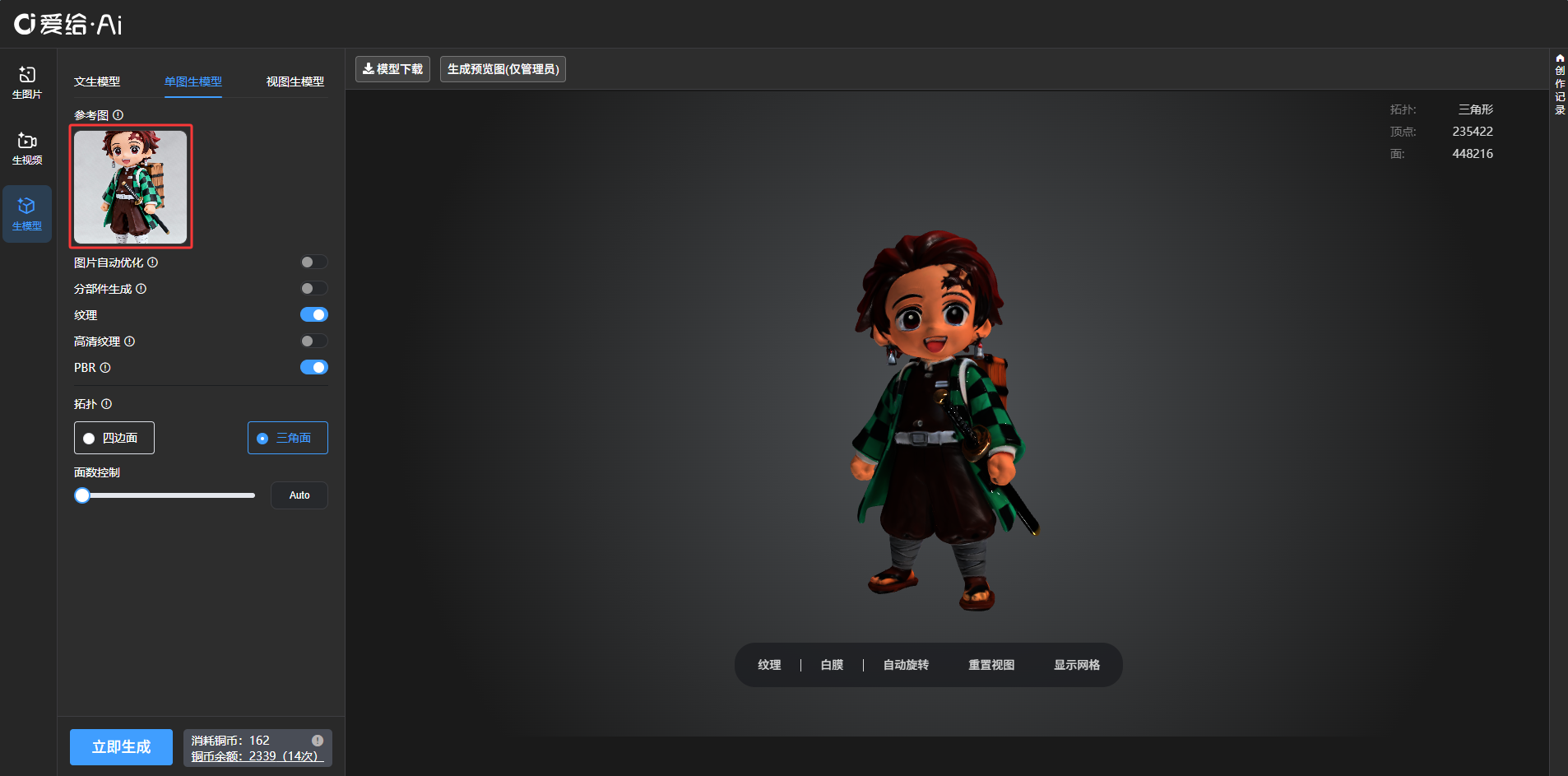Viewport: 1568px width, 776px height.
Task: Click the 立即生成 button
Action: tap(121, 747)
